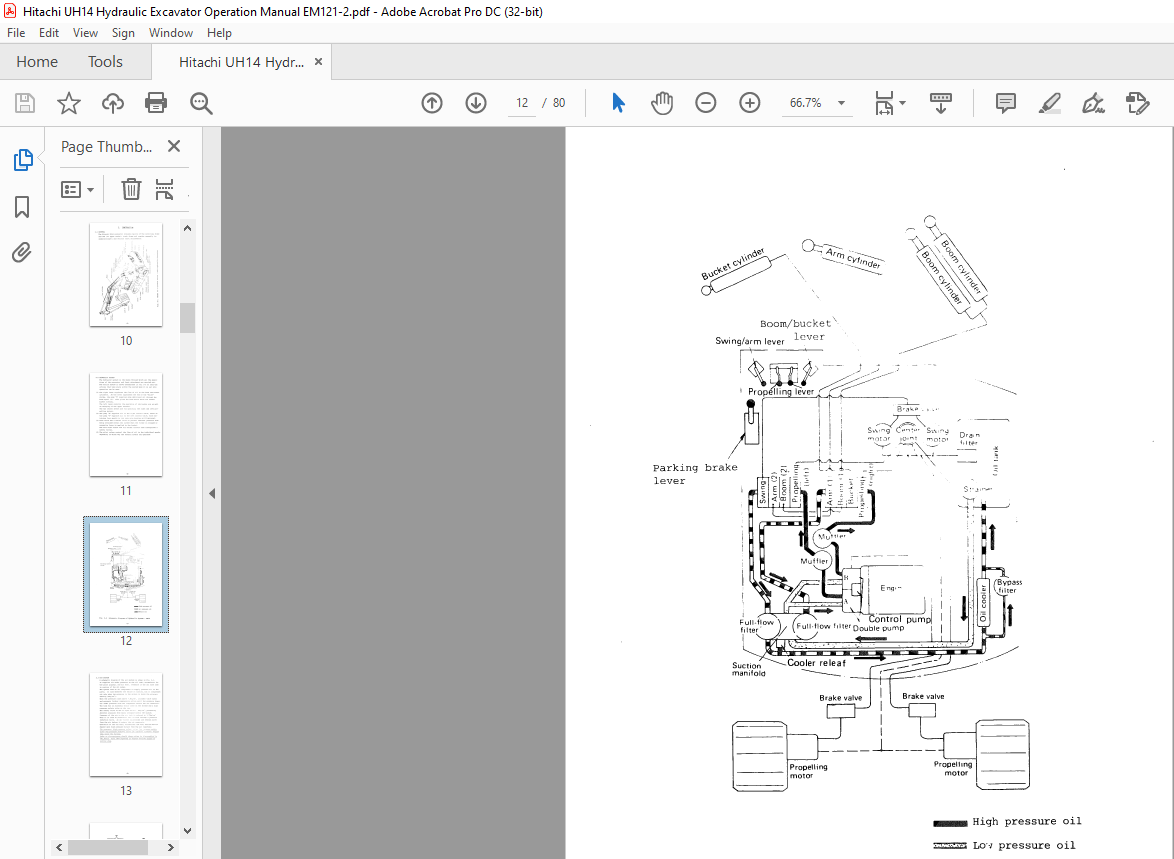This screenshot has height=859, width=1174.
Task: Open the Bookmarks pane
Action: click(x=22, y=207)
